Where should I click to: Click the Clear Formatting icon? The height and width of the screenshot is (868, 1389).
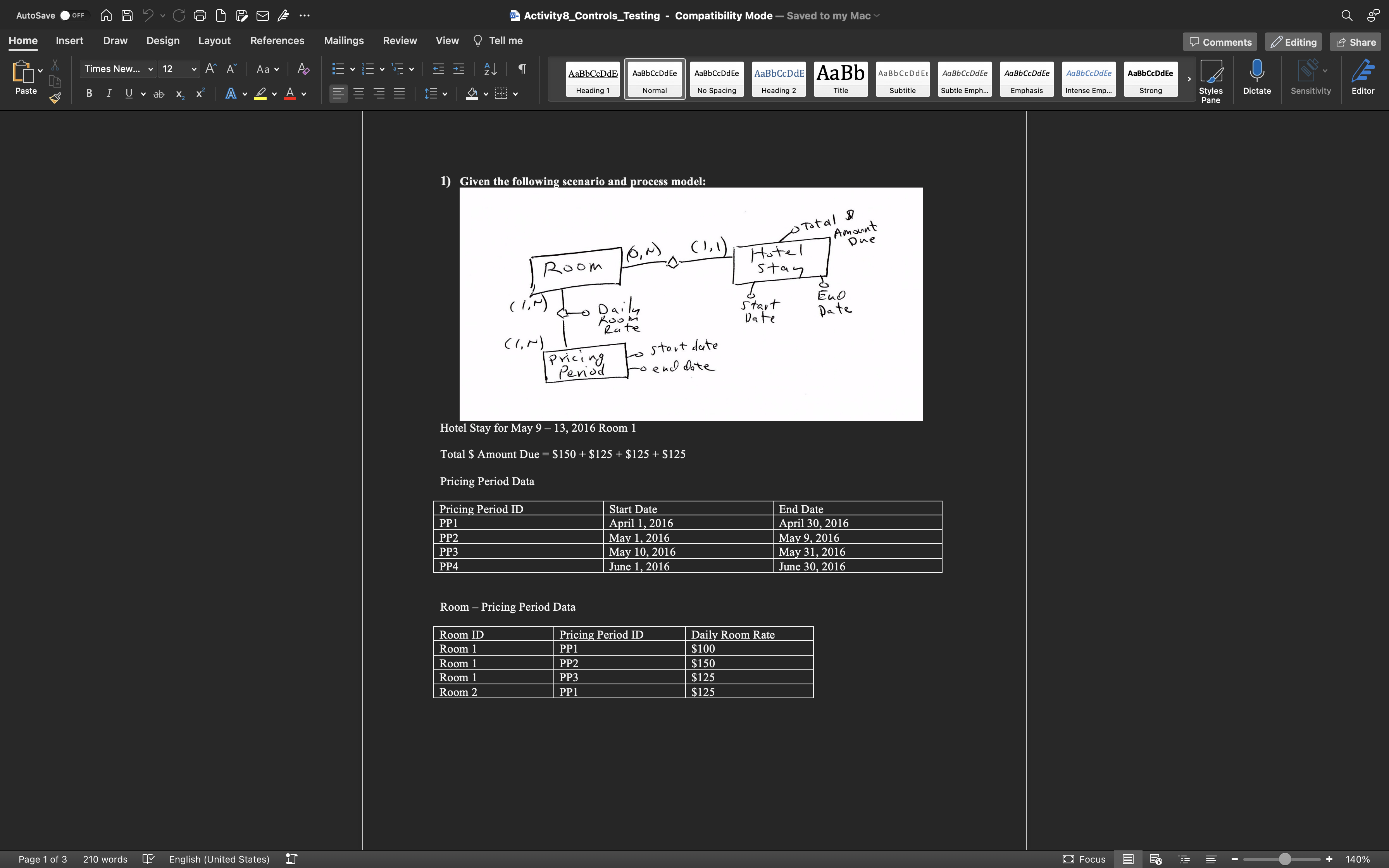point(303,69)
